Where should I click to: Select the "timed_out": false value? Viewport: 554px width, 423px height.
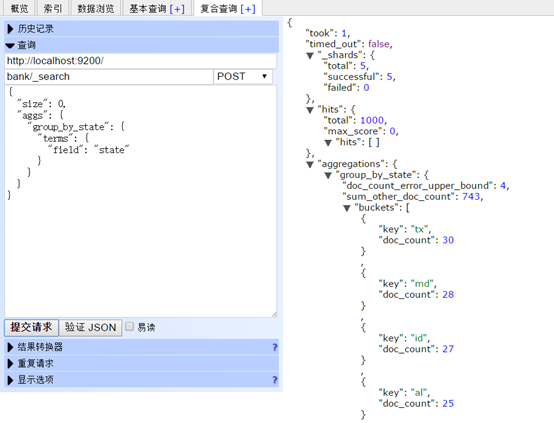pos(379,44)
